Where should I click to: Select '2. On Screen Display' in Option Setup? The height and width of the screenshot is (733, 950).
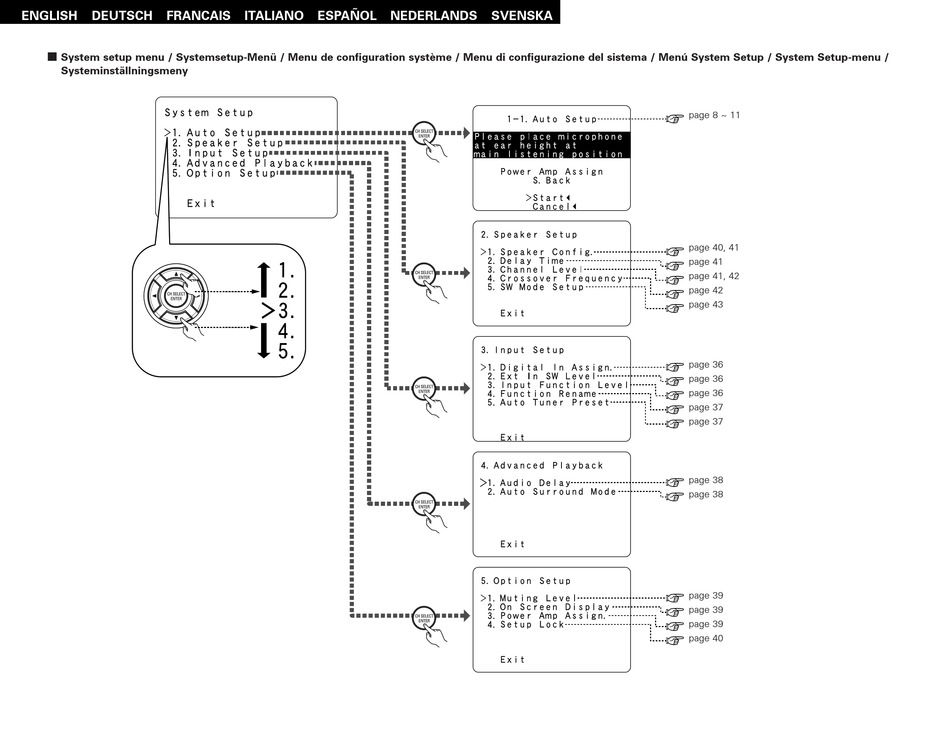(548, 607)
